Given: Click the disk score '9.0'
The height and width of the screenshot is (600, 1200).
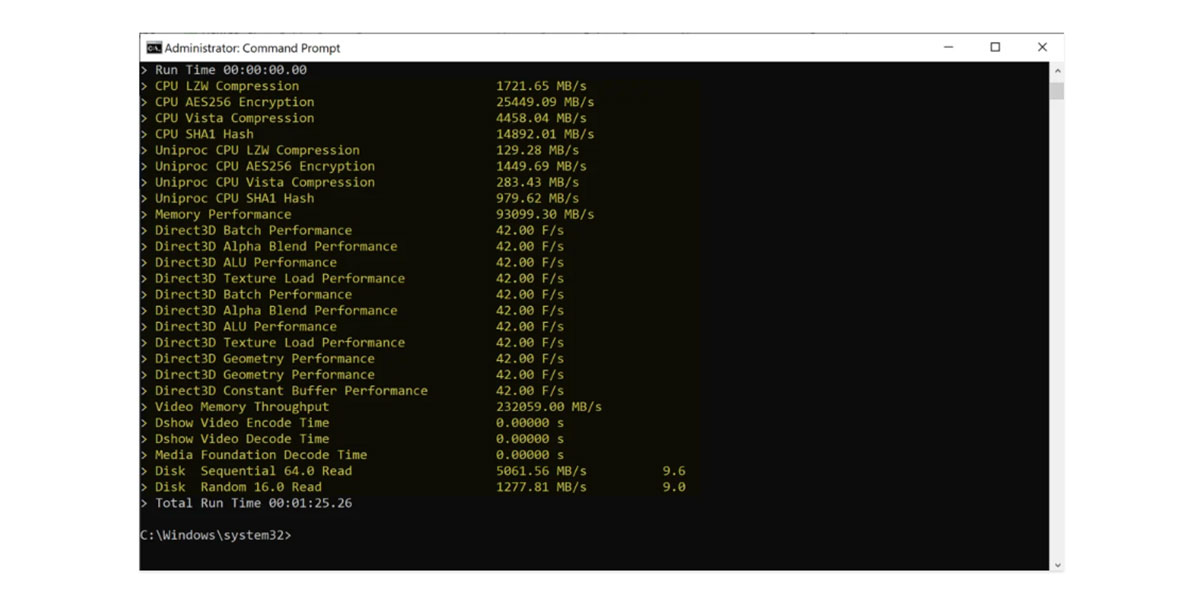Looking at the screenshot, I should point(674,487).
